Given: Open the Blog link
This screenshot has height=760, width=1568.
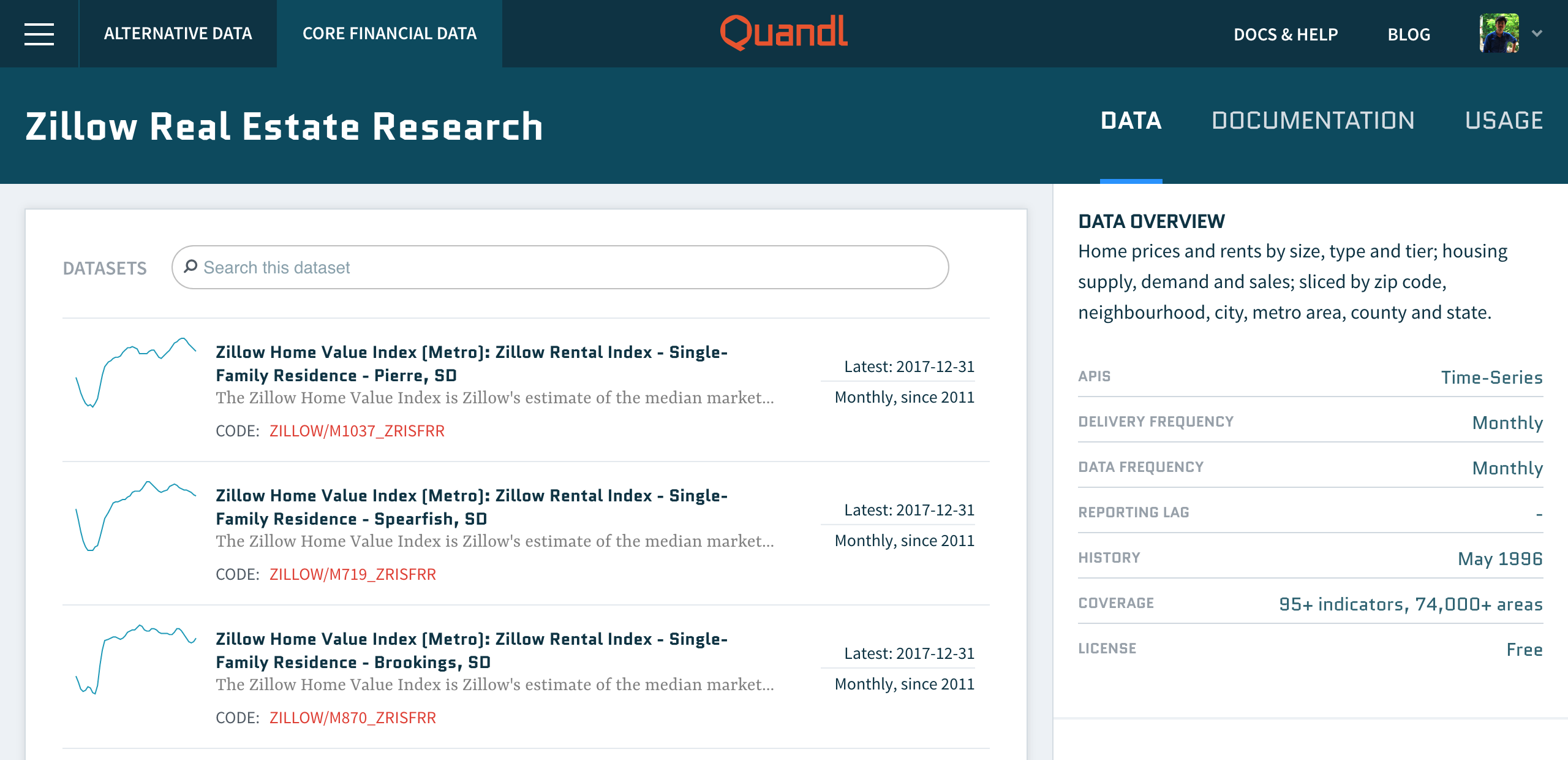Looking at the screenshot, I should (x=1409, y=34).
